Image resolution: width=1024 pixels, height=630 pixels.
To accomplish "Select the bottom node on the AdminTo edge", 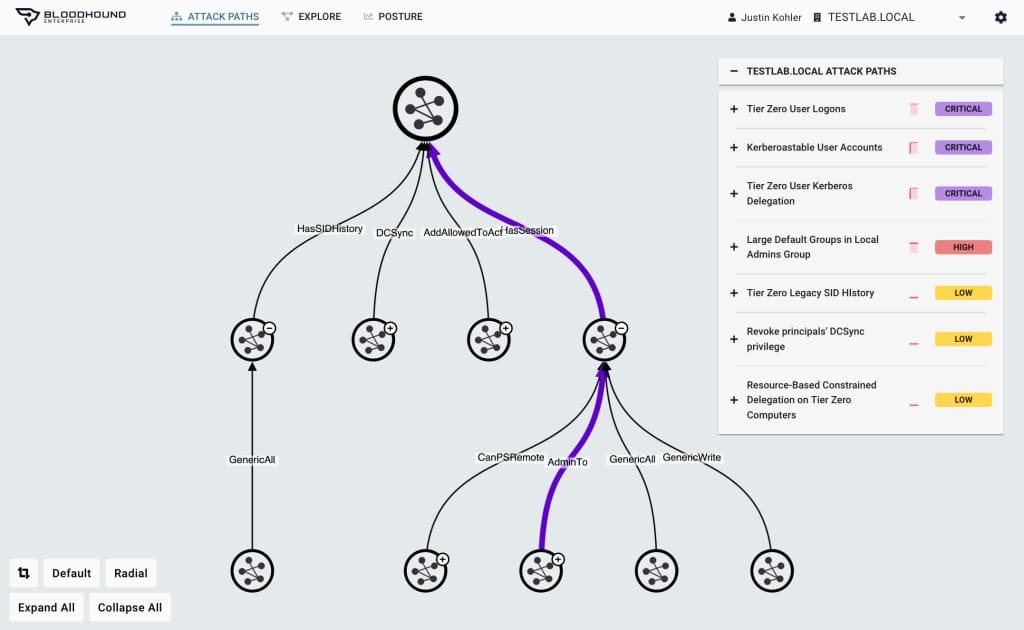I will pos(541,571).
